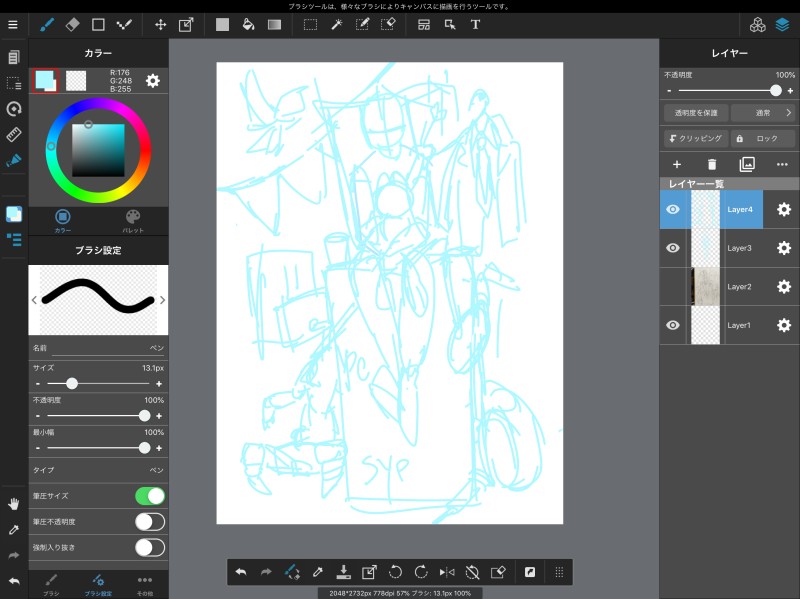Select the Move tool
Image resolution: width=800 pixels, height=599 pixels.
(x=160, y=24)
